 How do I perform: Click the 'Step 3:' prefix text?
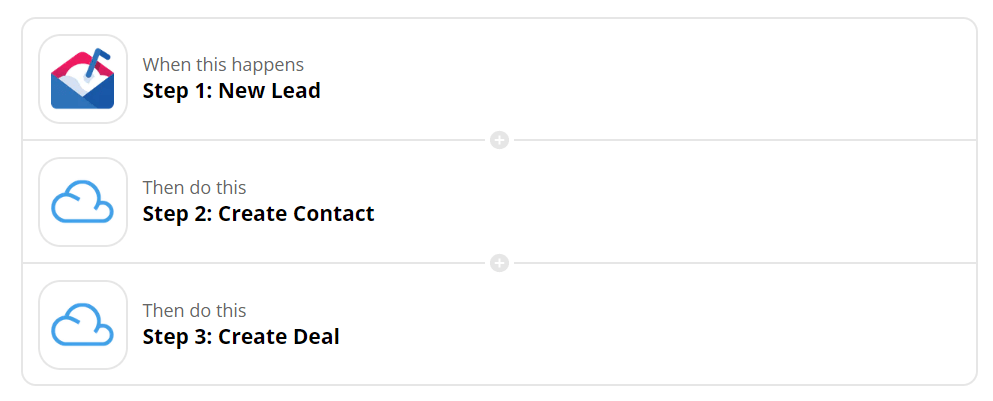point(177,337)
